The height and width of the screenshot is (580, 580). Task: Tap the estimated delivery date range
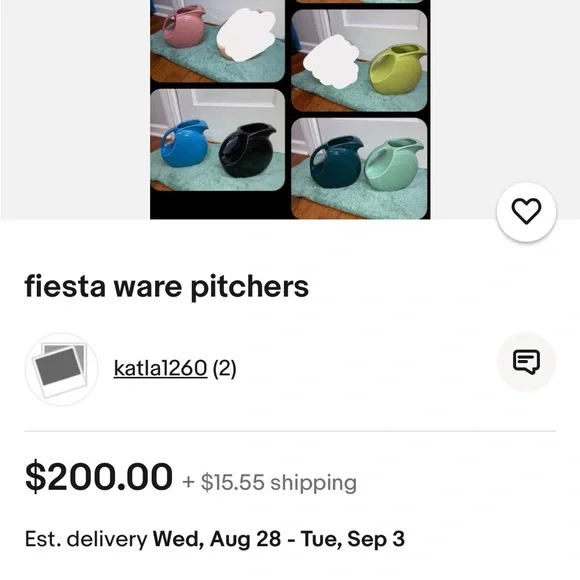coord(279,539)
